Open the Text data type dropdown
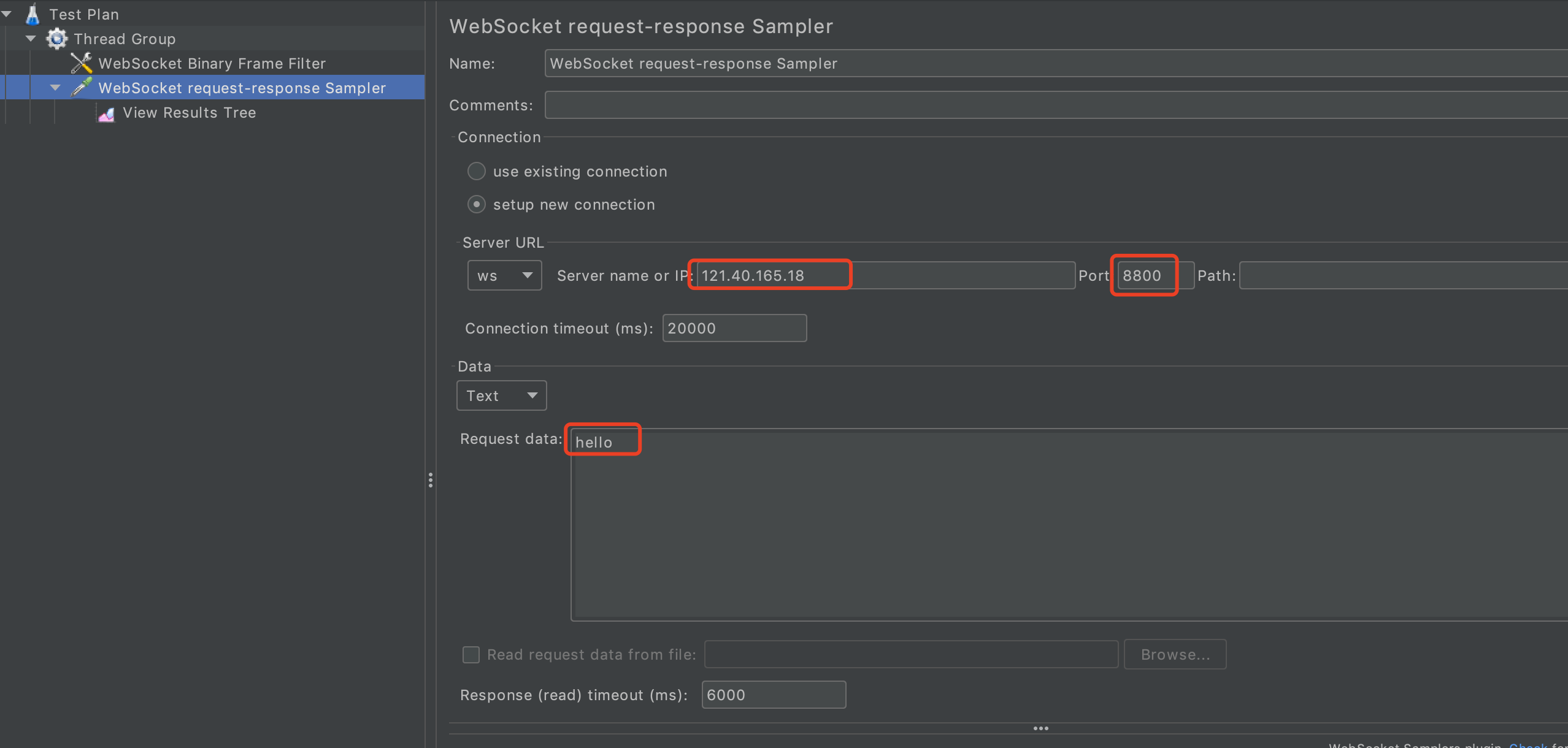 point(501,395)
